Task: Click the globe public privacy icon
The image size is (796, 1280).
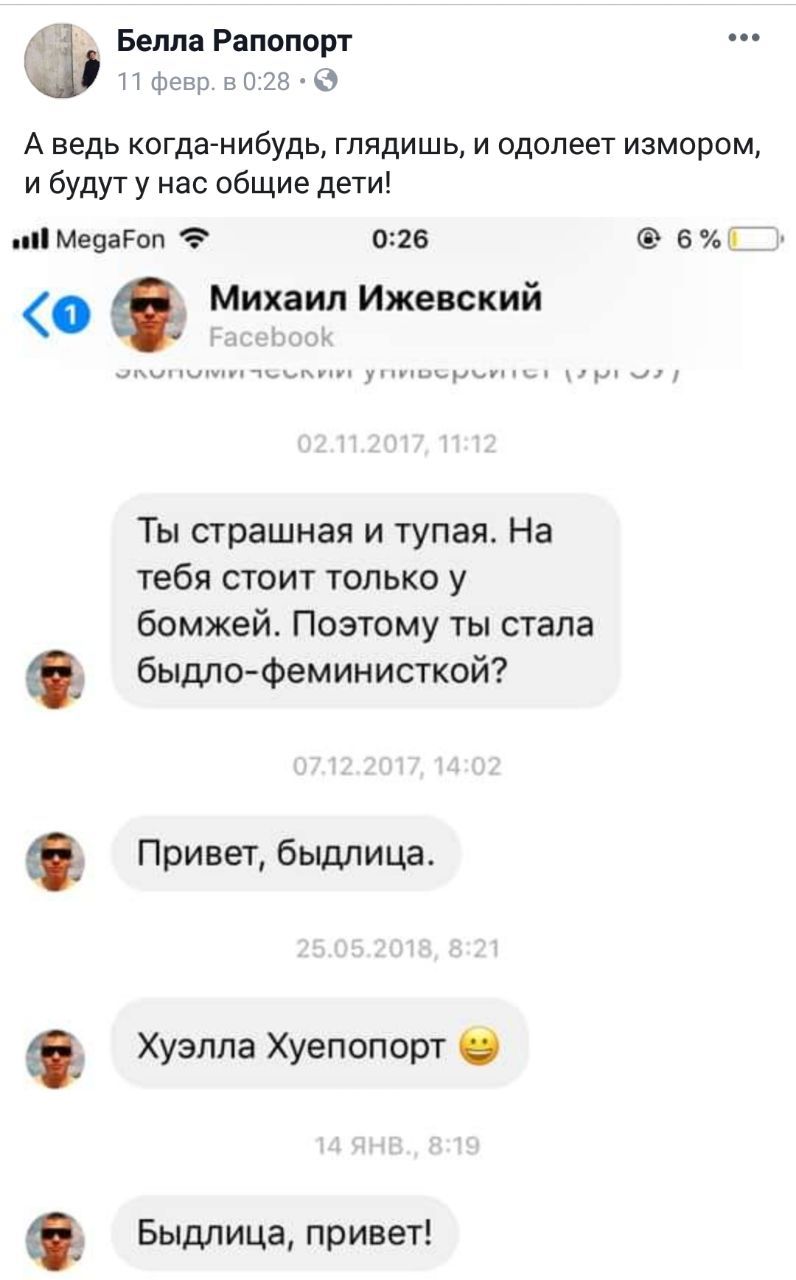Action: (326, 81)
